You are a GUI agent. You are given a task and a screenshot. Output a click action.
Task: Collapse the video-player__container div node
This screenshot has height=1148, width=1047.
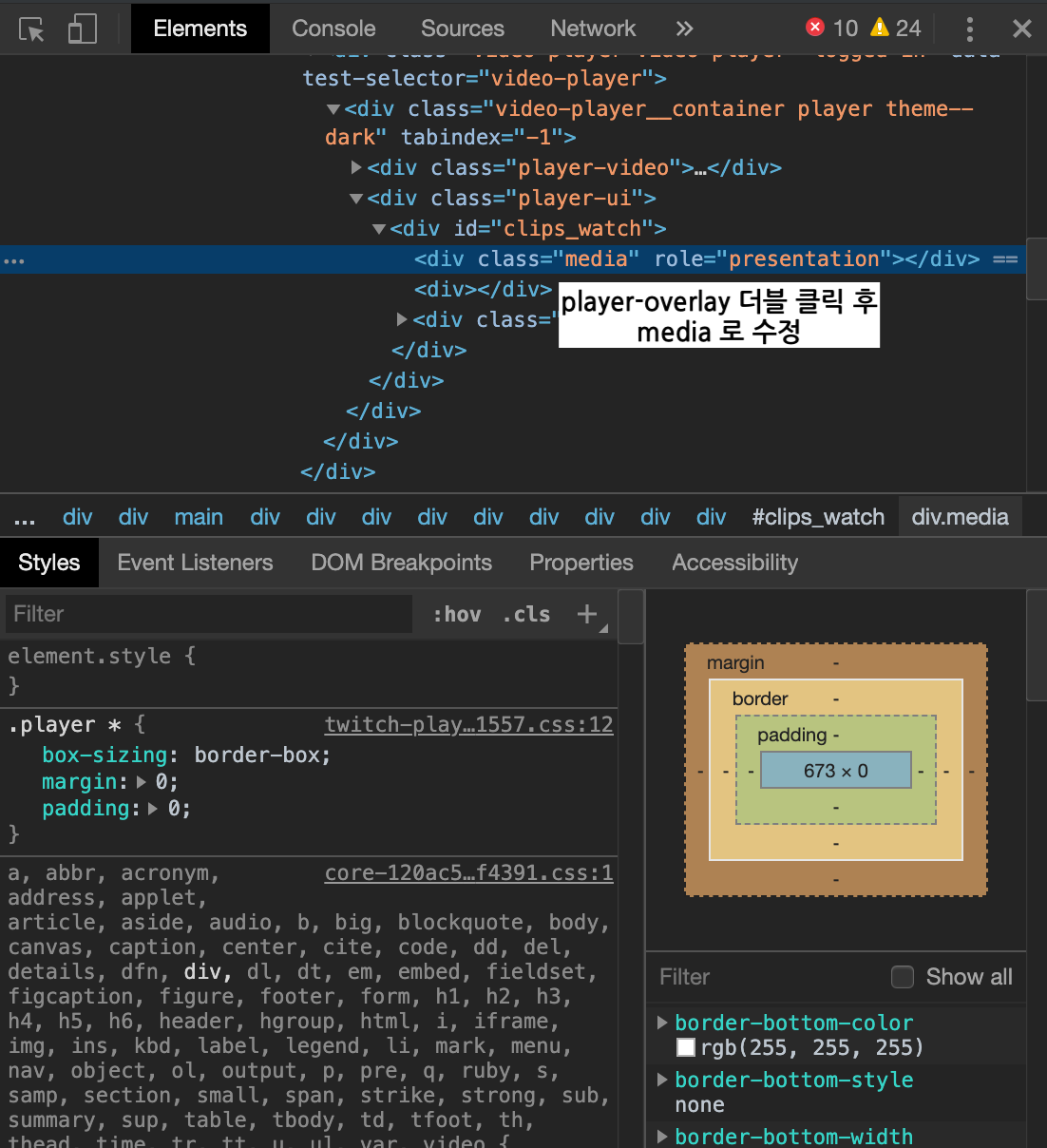(333, 109)
